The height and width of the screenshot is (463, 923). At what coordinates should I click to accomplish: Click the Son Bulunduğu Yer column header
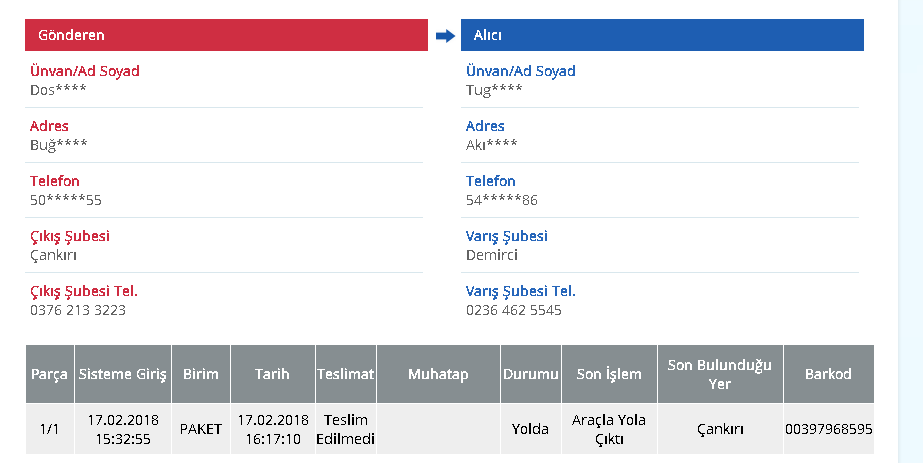(720, 374)
